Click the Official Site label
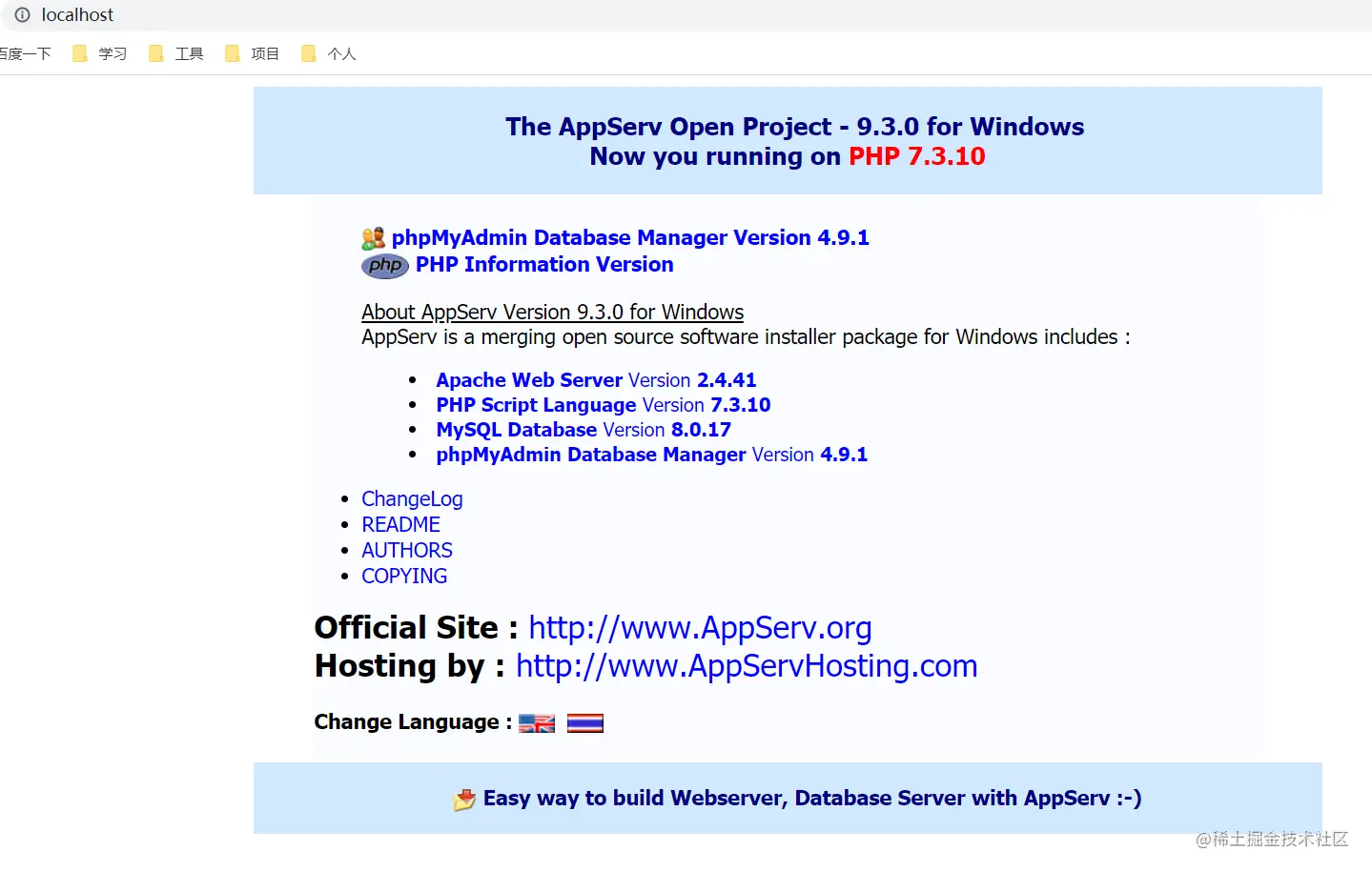The height and width of the screenshot is (872, 1372). [x=416, y=628]
